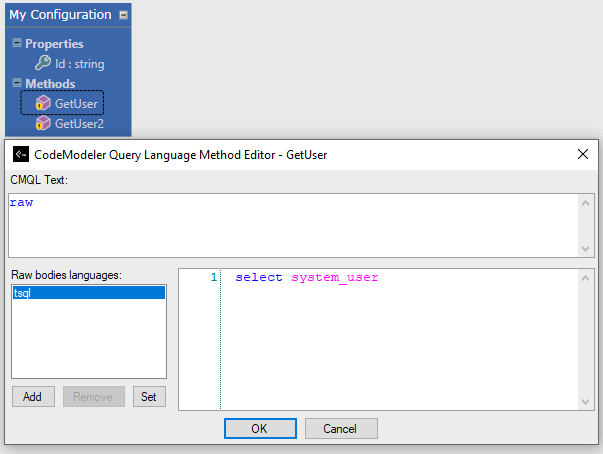This screenshot has height=454, width=603.
Task: Click the GetUser2 method cube icon
Action: [x=43, y=123]
